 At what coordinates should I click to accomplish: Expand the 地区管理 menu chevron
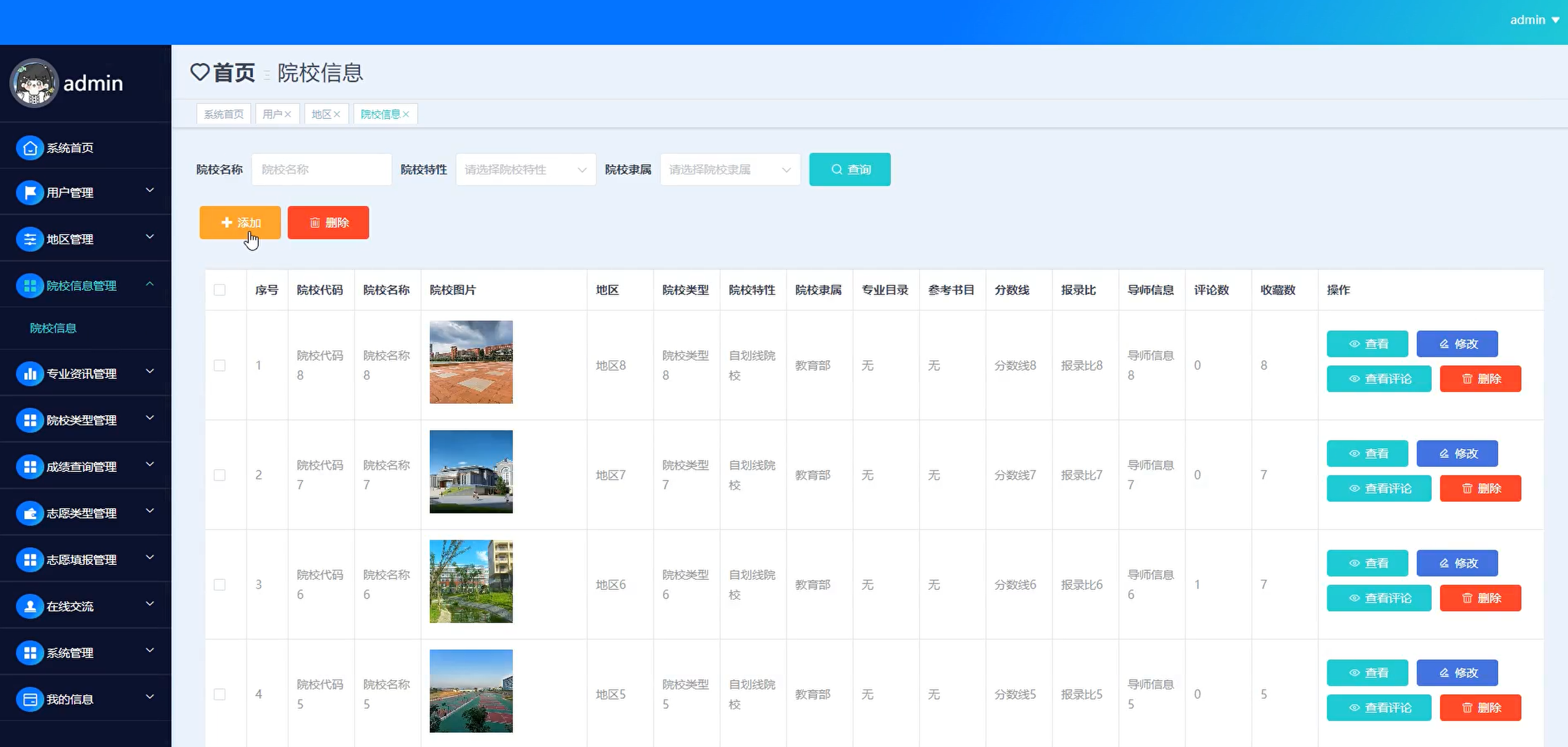(x=150, y=237)
